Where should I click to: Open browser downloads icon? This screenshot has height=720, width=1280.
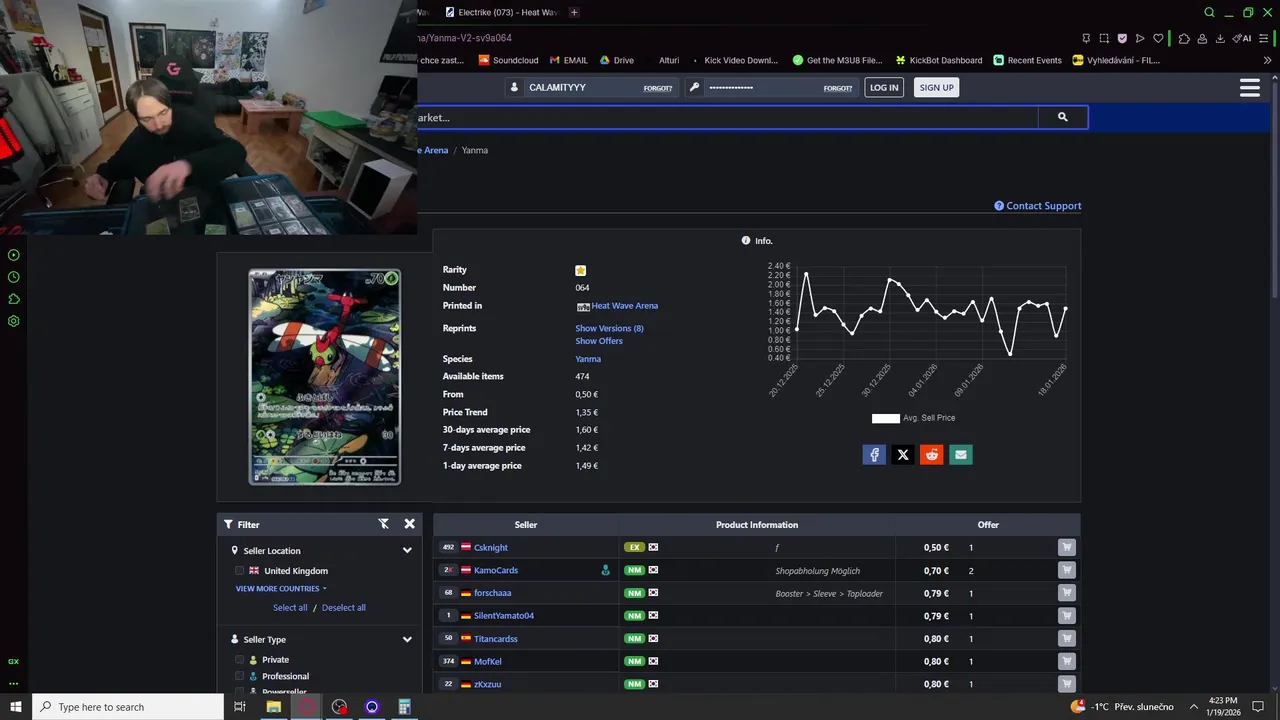pyautogui.click(x=1220, y=38)
